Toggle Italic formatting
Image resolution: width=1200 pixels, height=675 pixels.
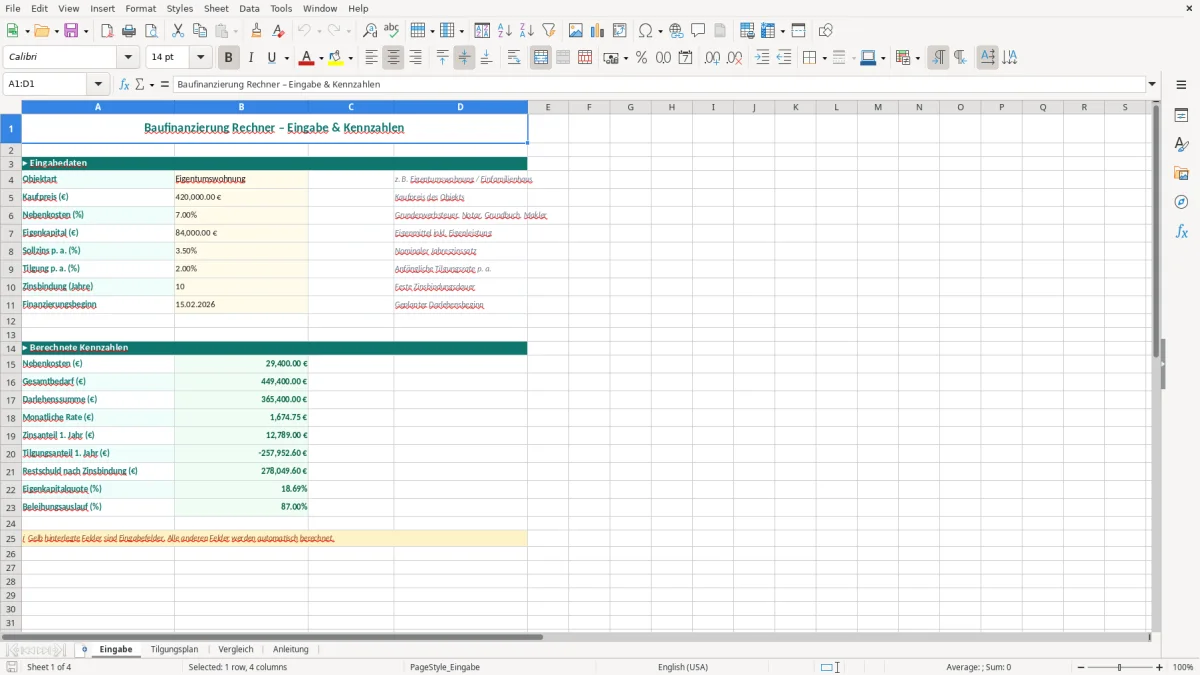251,58
